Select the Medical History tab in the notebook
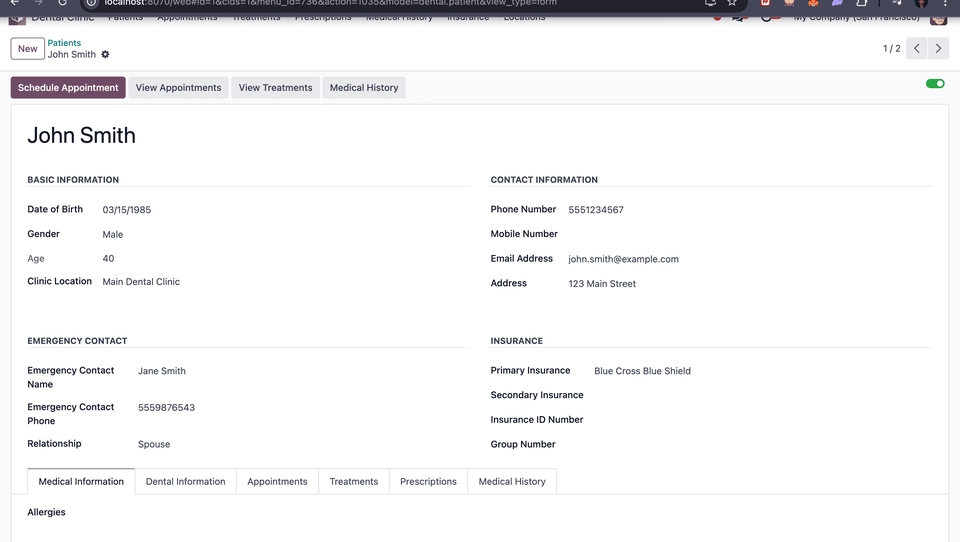Viewport: 960px width, 542px height. pyautogui.click(x=512, y=481)
